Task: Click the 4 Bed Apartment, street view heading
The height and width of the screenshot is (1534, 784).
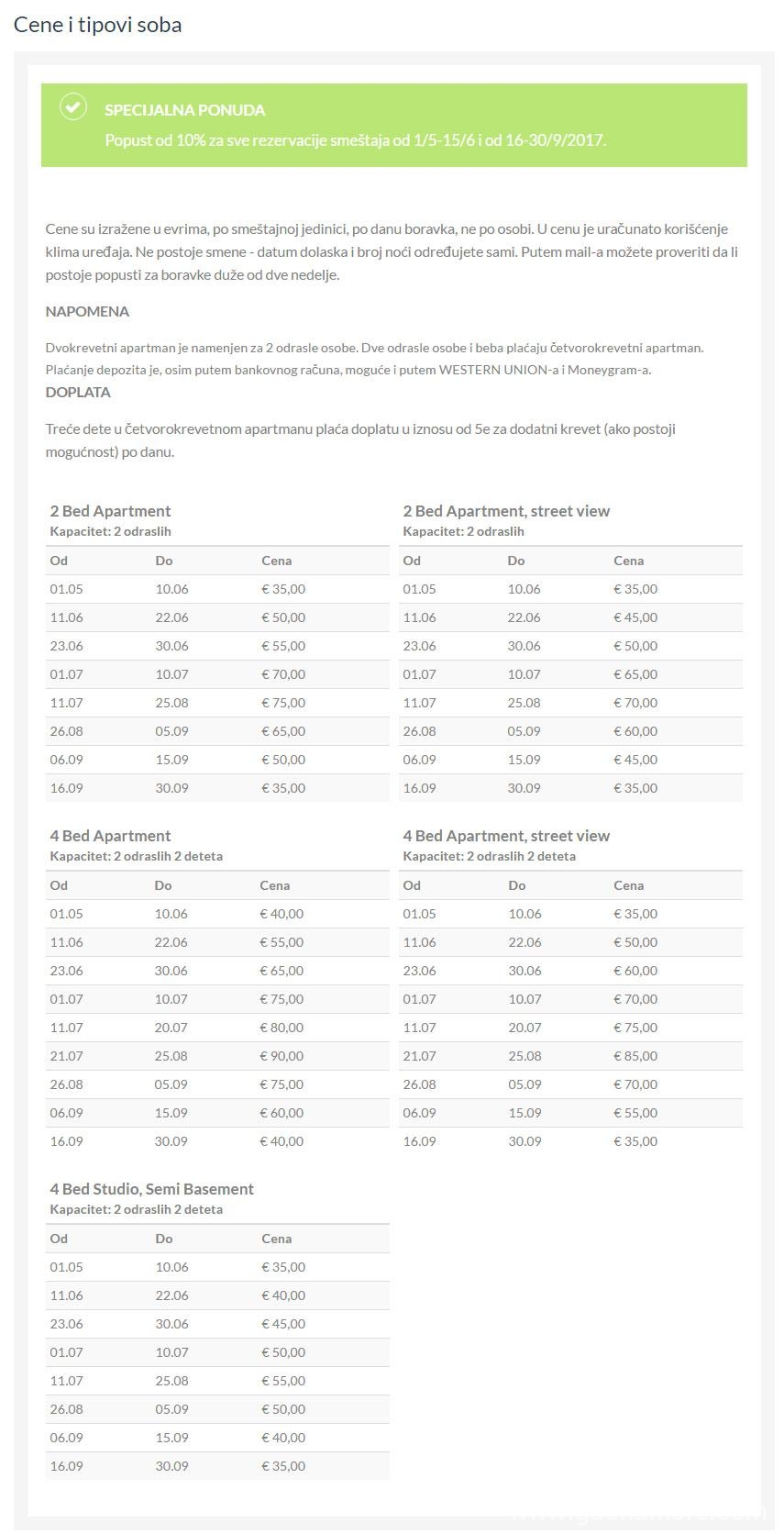Action: (x=506, y=836)
